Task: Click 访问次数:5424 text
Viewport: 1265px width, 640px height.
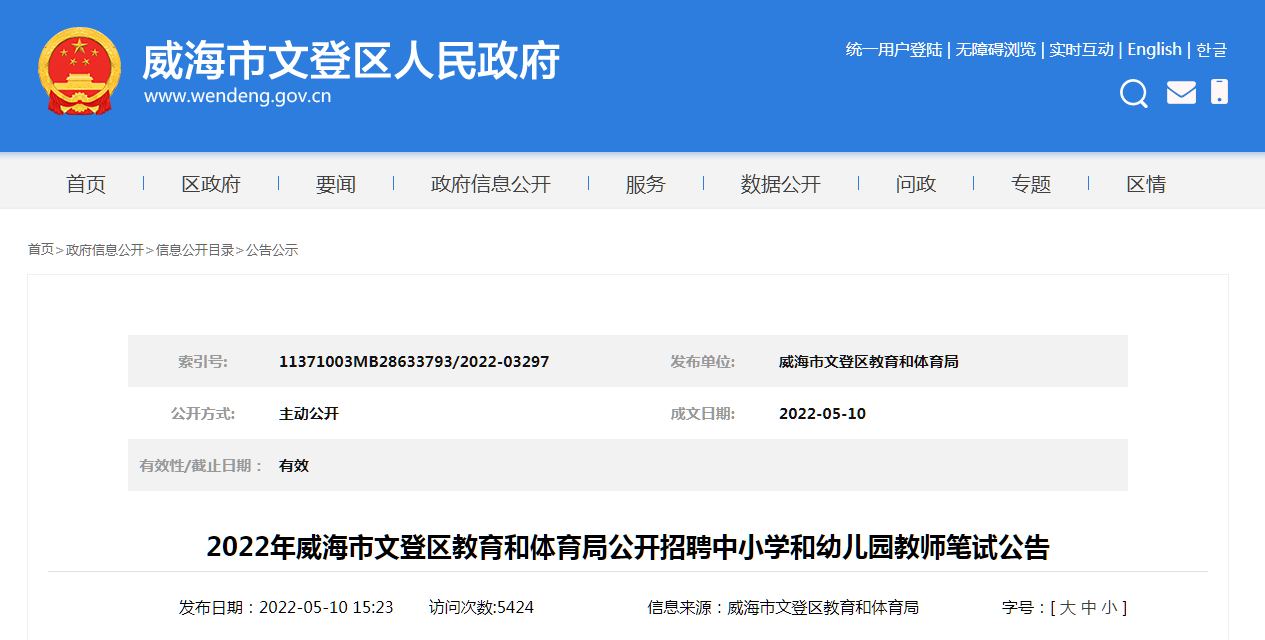Action: 481,607
